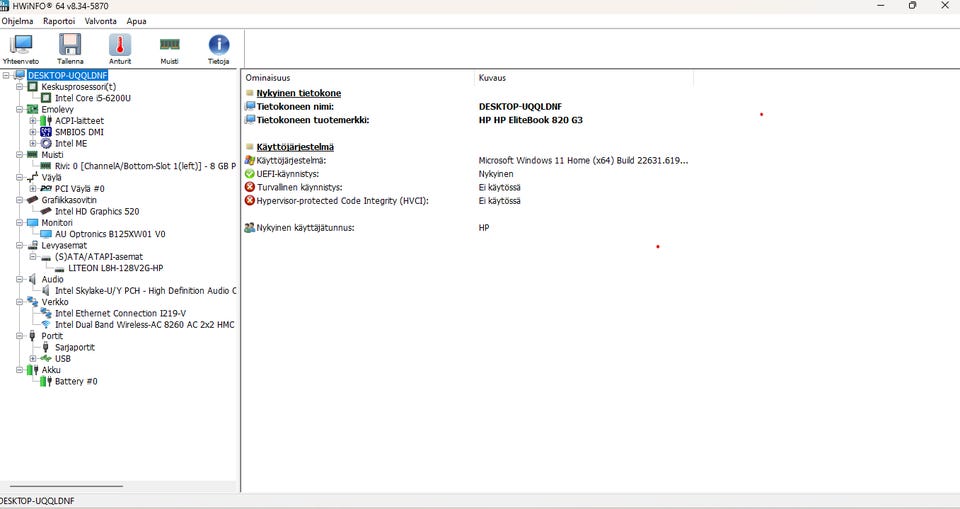This screenshot has height=509, width=960.
Task: Expand the USB tree node
Action: coord(33,358)
